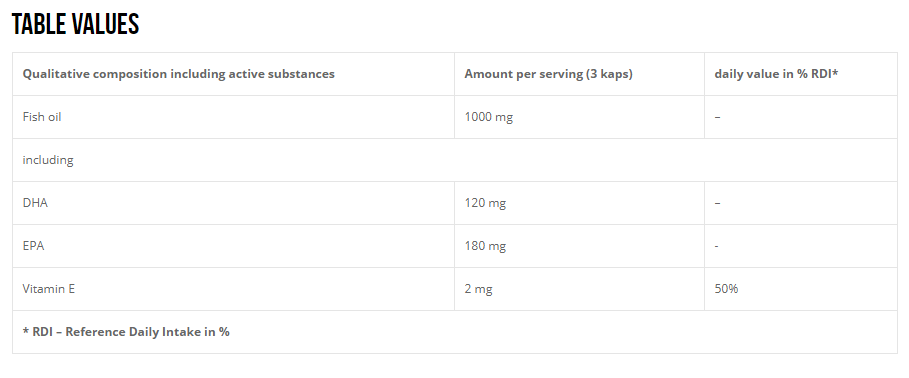Click the dash in the Fish oil row
This screenshot has height=378, width=909.
pos(717,117)
